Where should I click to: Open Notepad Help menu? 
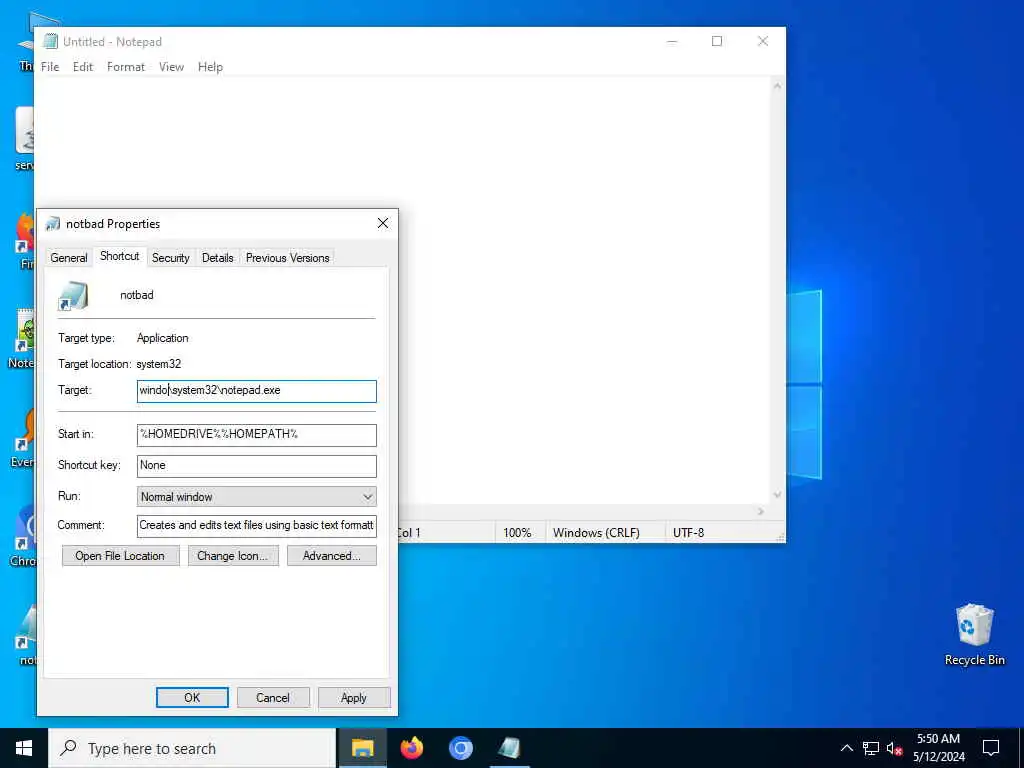tap(210, 67)
